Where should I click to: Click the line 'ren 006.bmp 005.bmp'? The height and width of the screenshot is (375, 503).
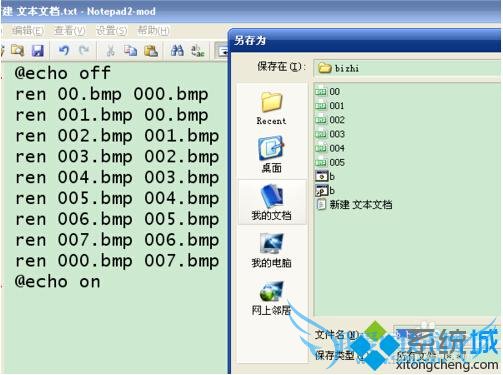[x=117, y=219]
